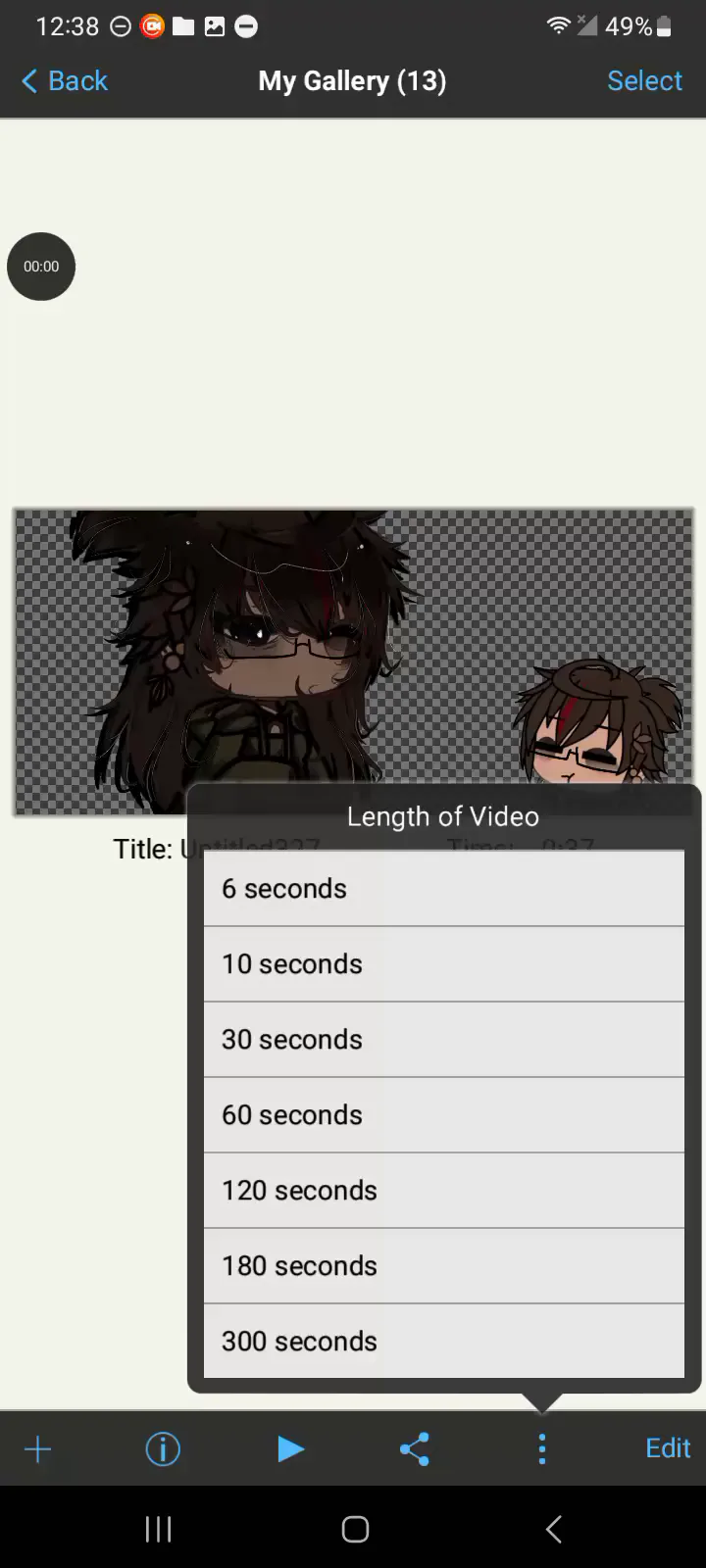Open the three-dot more options menu
Screen dimensions: 706x1568
click(542, 1448)
